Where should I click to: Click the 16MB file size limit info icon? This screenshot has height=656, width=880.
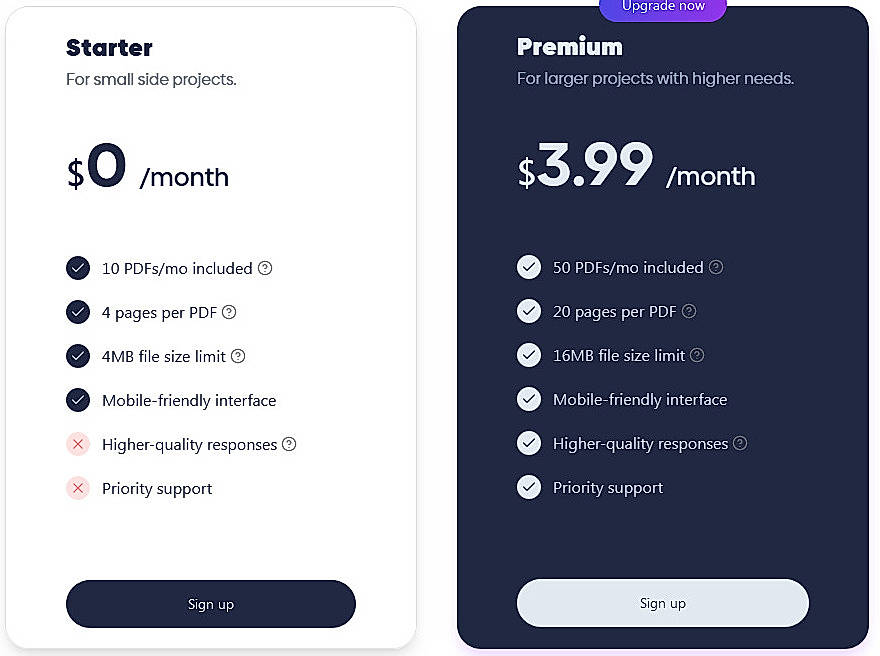[x=696, y=355]
